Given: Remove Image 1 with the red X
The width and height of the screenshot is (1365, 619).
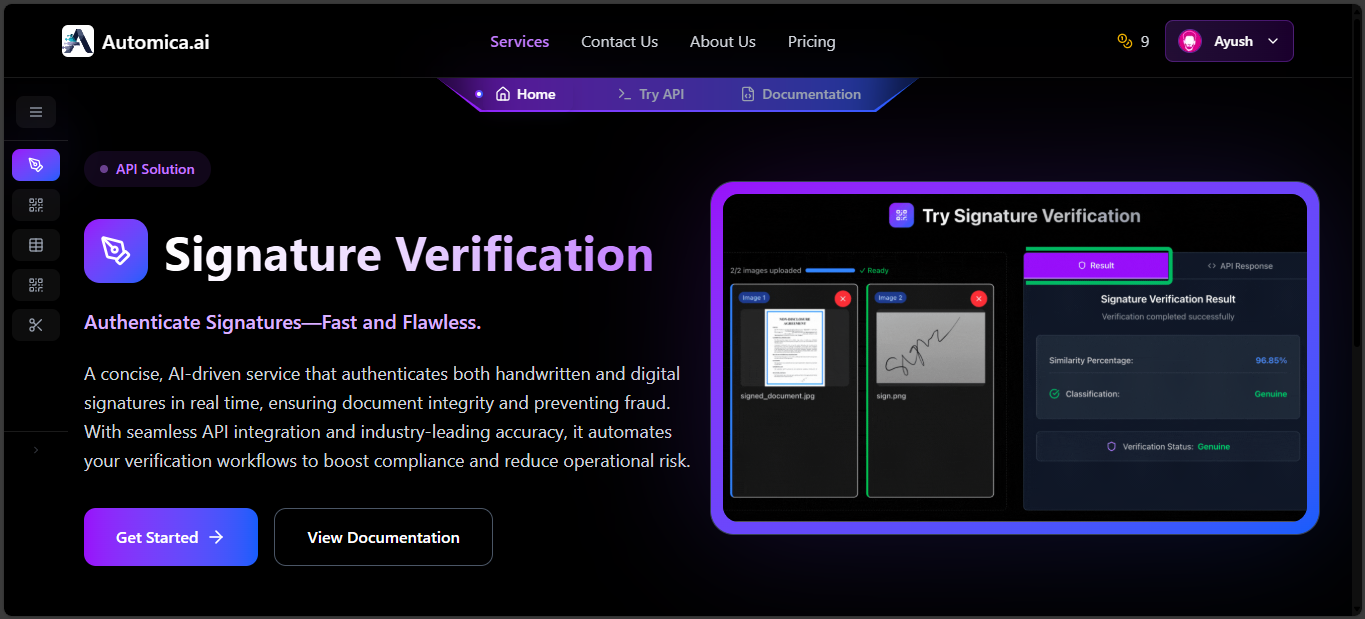Looking at the screenshot, I should [842, 298].
